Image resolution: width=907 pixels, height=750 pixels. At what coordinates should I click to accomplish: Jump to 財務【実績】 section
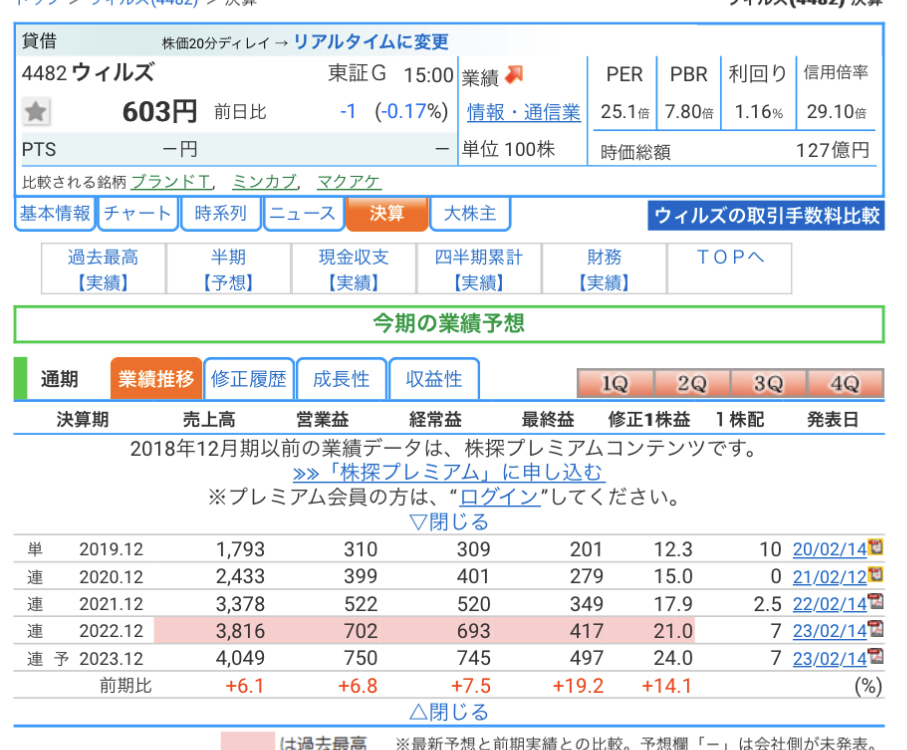click(x=604, y=269)
